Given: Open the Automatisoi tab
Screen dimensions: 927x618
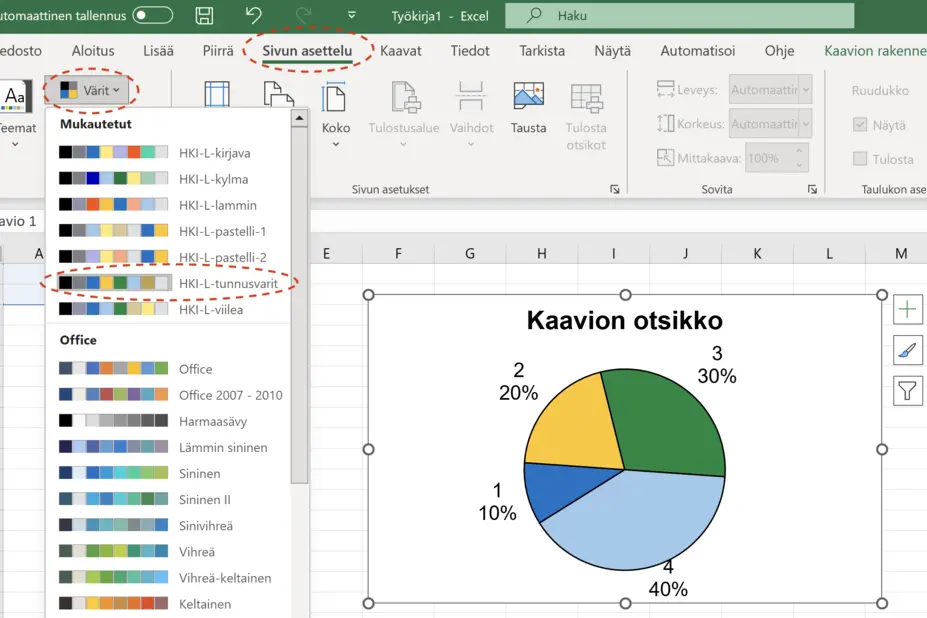Looking at the screenshot, I should pos(698,51).
